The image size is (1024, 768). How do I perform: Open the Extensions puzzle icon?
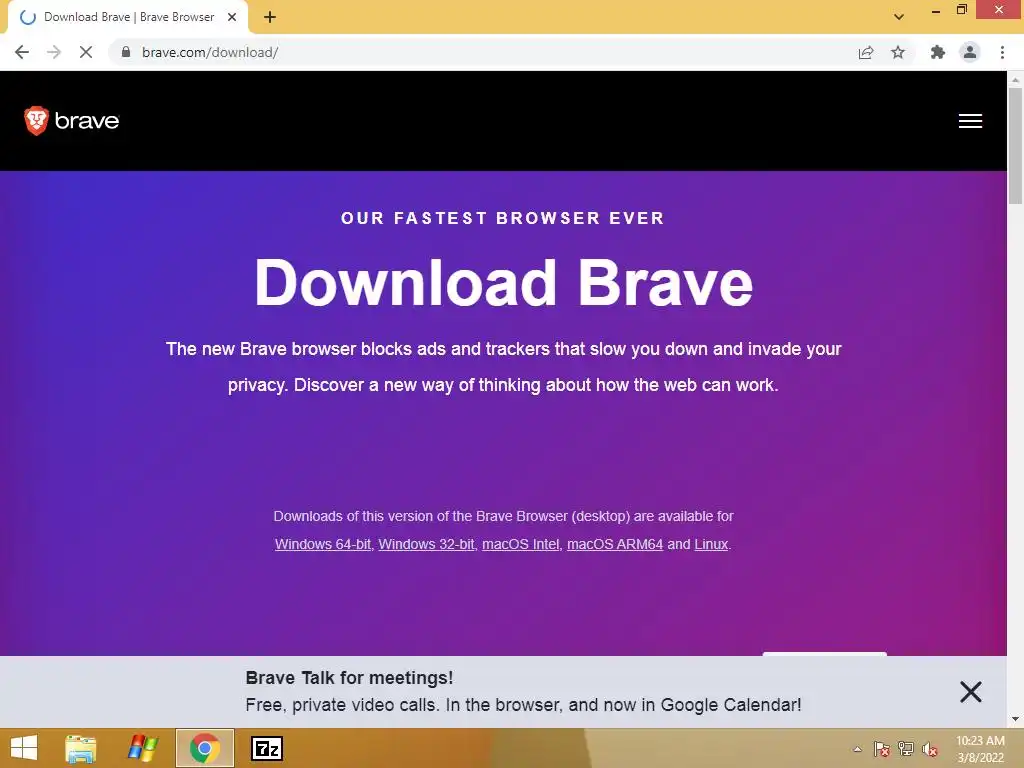pyautogui.click(x=938, y=52)
